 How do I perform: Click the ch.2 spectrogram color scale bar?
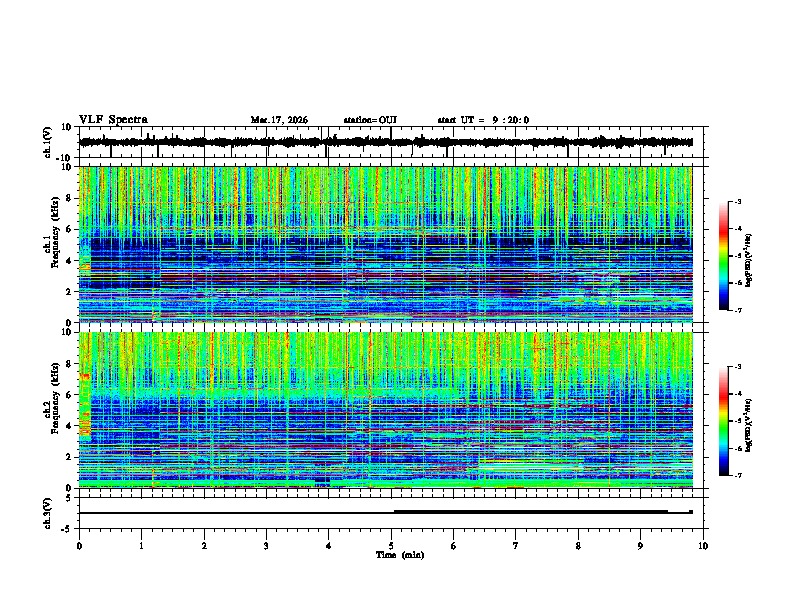(724, 421)
